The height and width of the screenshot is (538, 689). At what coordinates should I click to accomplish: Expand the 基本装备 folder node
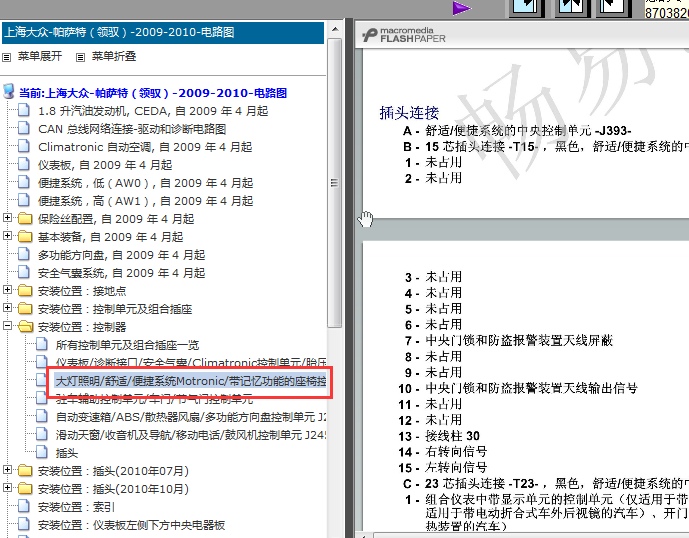(7, 235)
